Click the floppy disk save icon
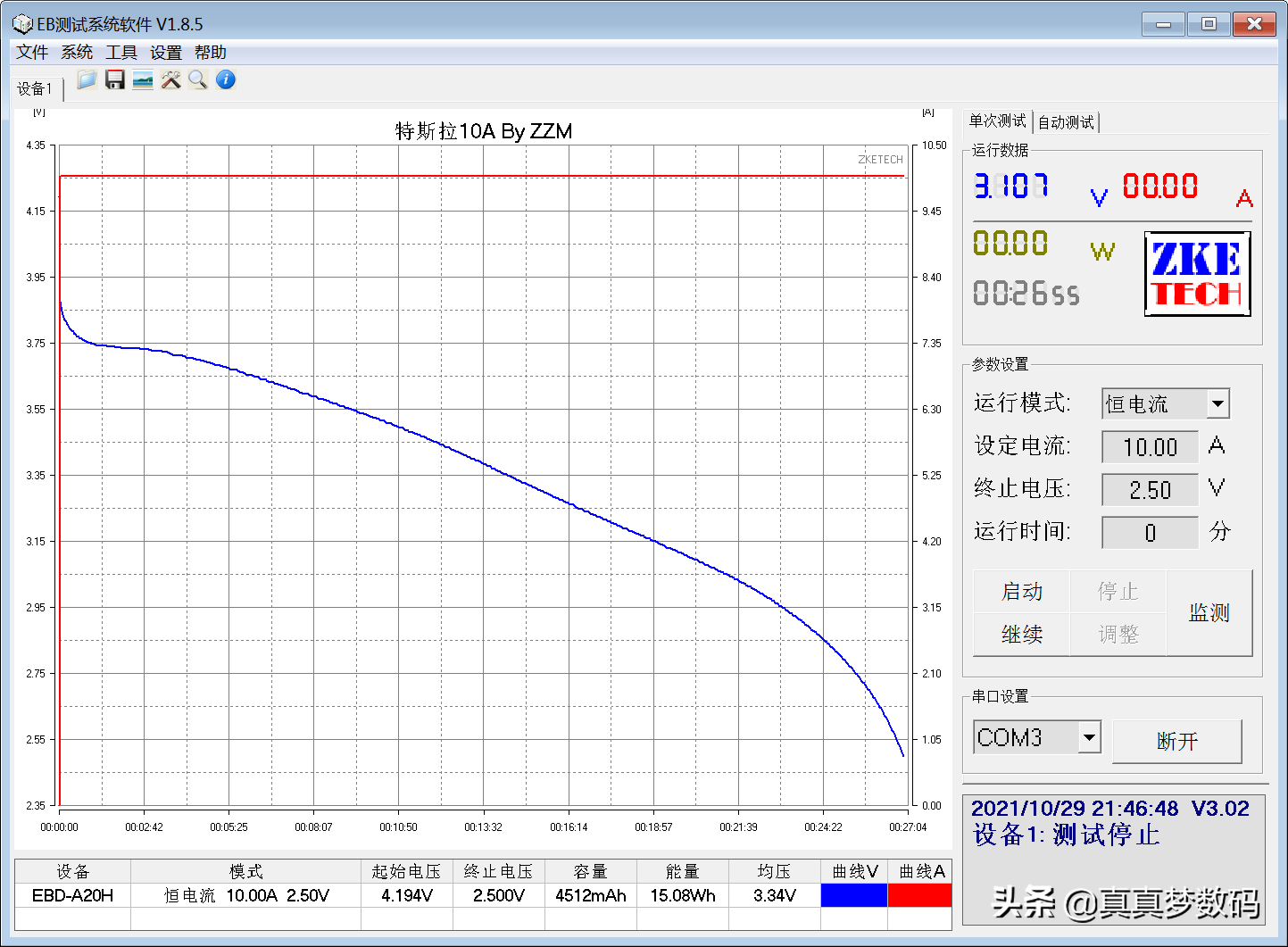Screen dimensions: 1288x947 (x=114, y=80)
